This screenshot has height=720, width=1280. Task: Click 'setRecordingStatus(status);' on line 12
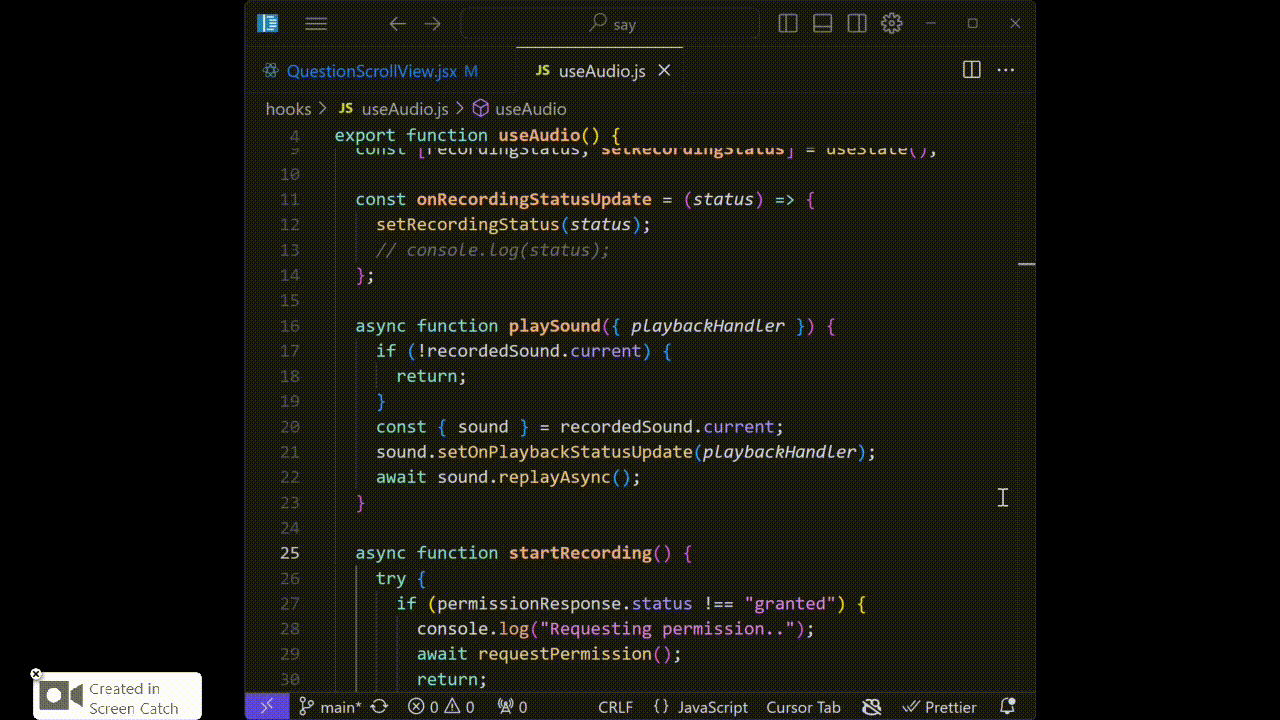(x=513, y=225)
